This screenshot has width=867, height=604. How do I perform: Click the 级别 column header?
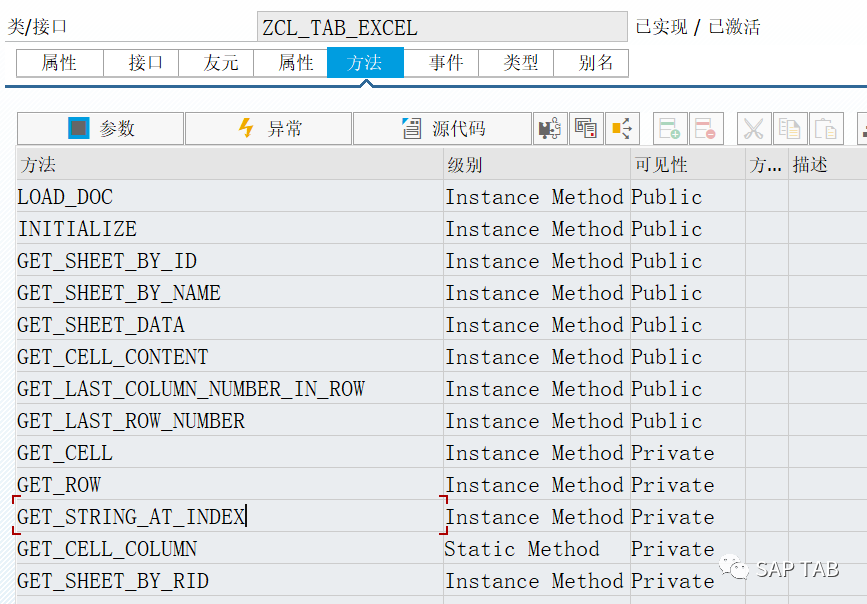pyautogui.click(x=537, y=164)
